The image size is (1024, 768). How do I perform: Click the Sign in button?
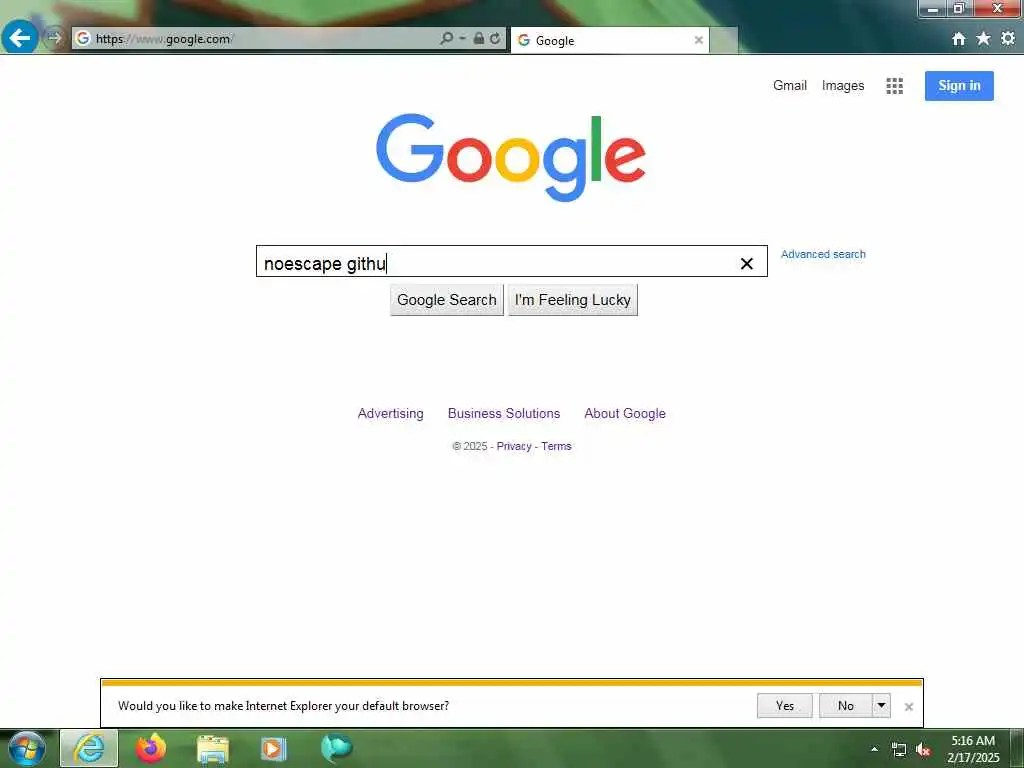click(959, 86)
